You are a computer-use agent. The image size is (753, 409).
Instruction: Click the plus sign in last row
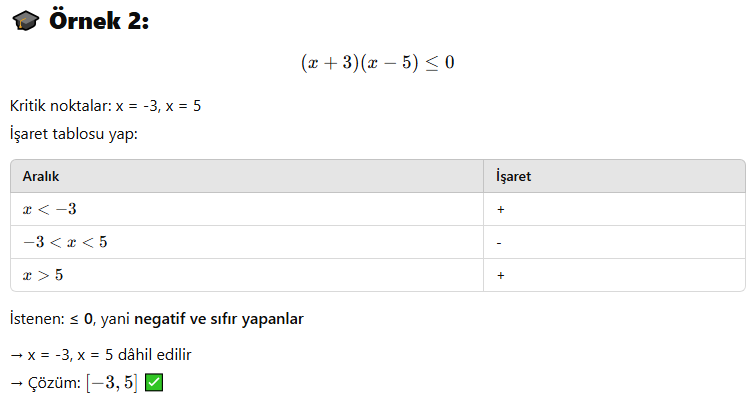tap(500, 275)
